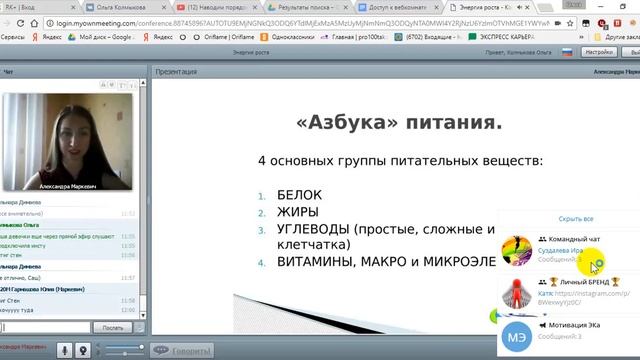Click the МЭ blue circle avatar
This screenshot has width=640, height=360.
[516, 337]
